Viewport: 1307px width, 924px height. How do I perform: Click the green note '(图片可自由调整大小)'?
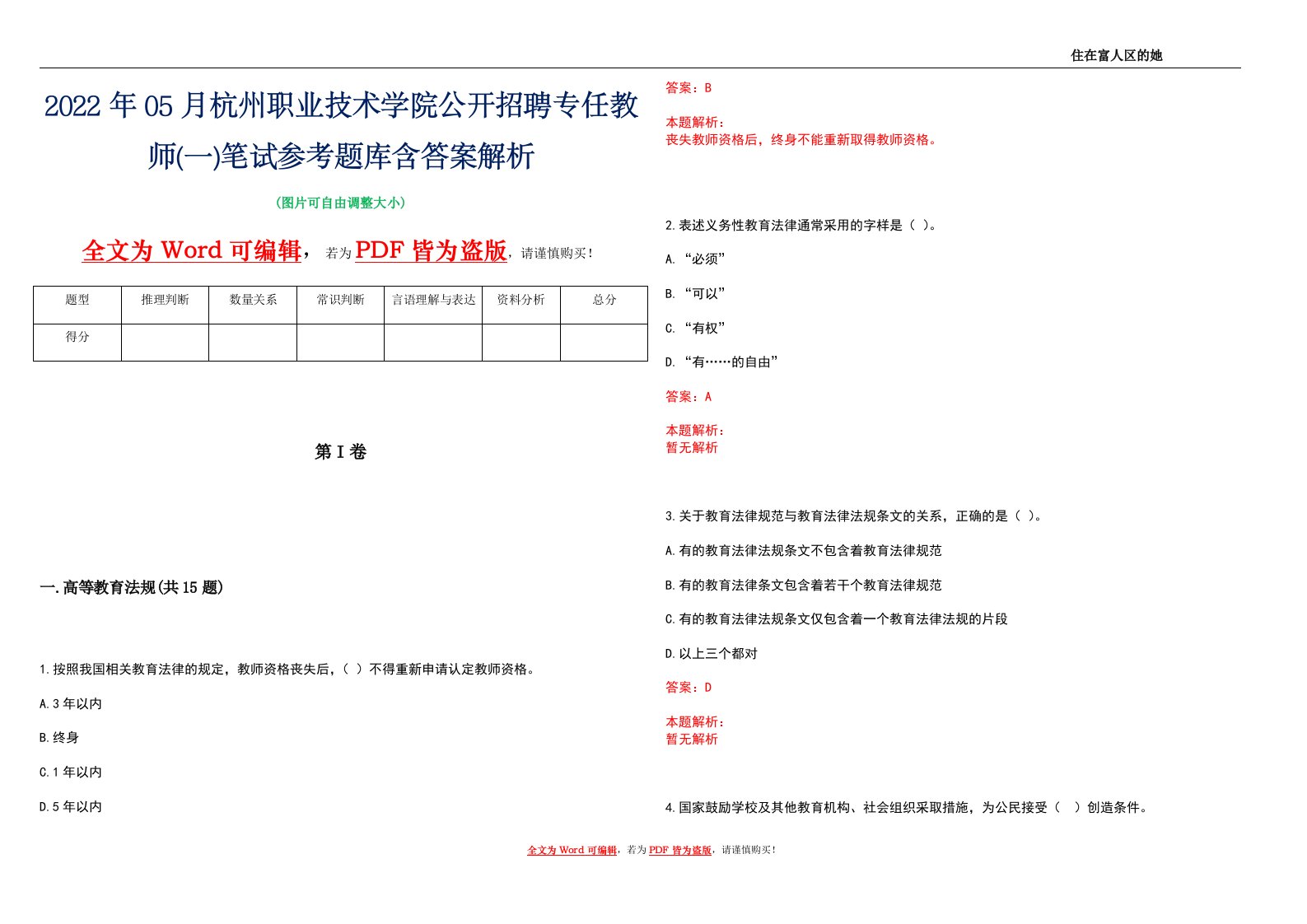341,203
